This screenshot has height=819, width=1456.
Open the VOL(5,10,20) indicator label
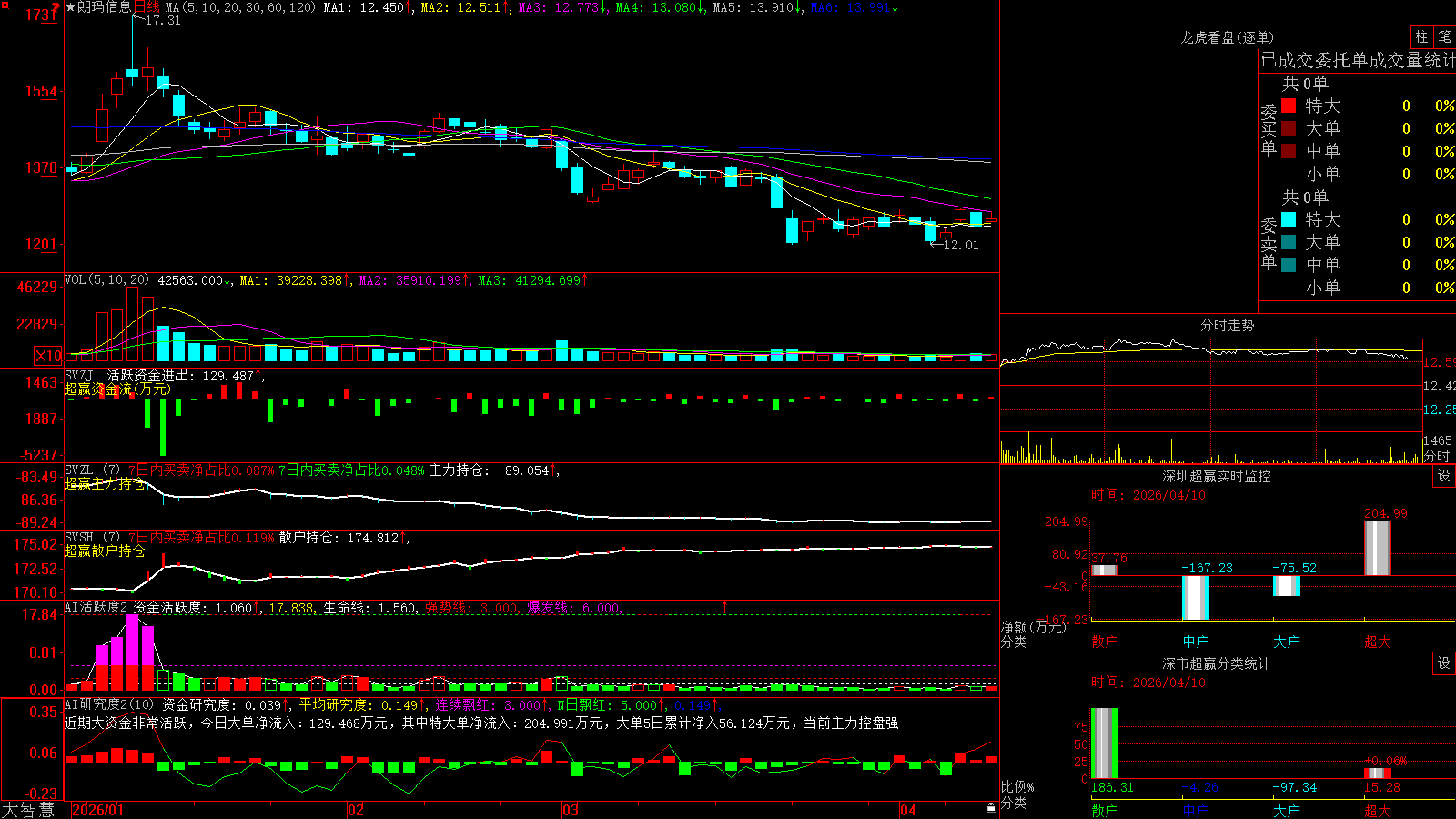[x=107, y=280]
